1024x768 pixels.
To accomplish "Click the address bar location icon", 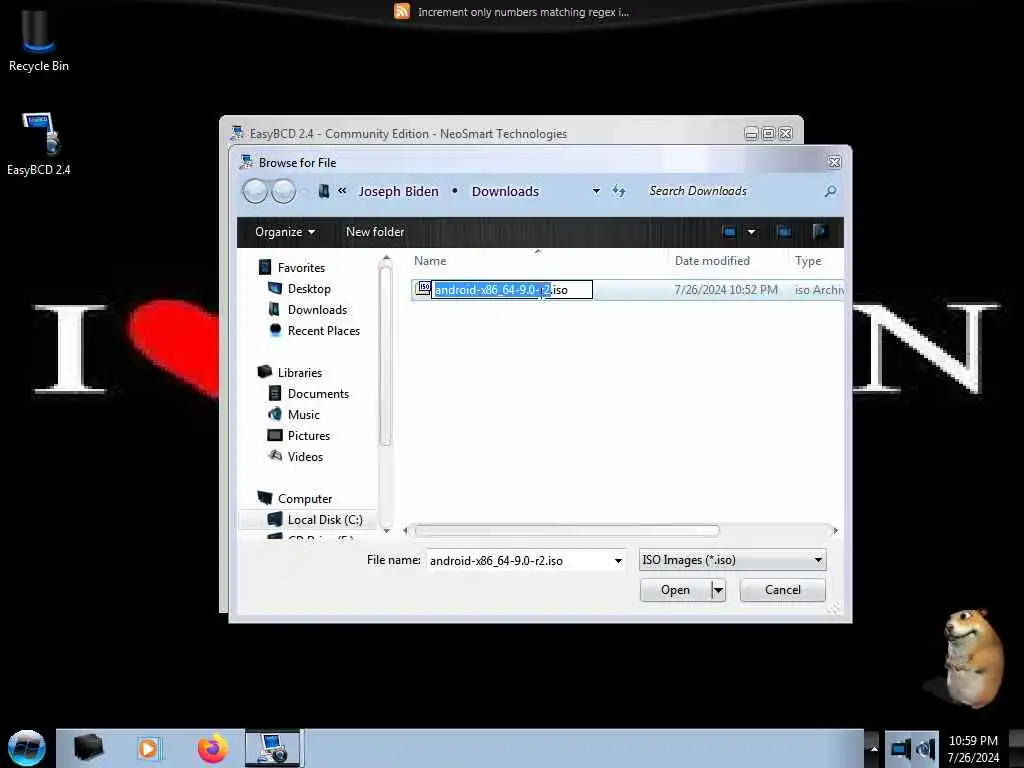I will tap(323, 191).
